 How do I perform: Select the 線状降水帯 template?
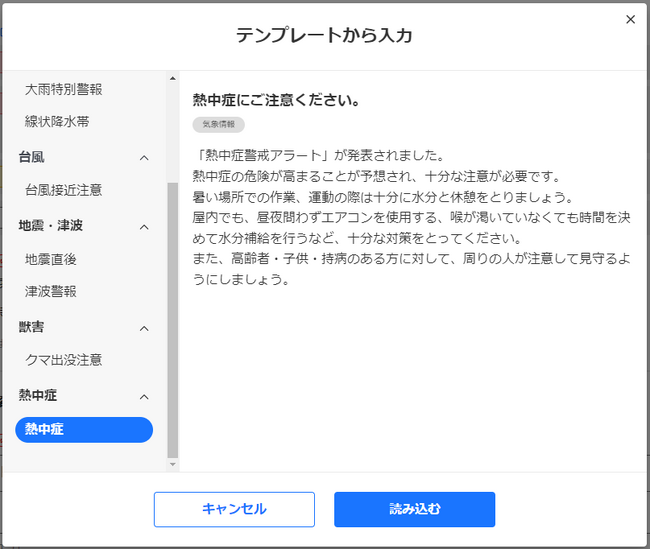point(57,121)
